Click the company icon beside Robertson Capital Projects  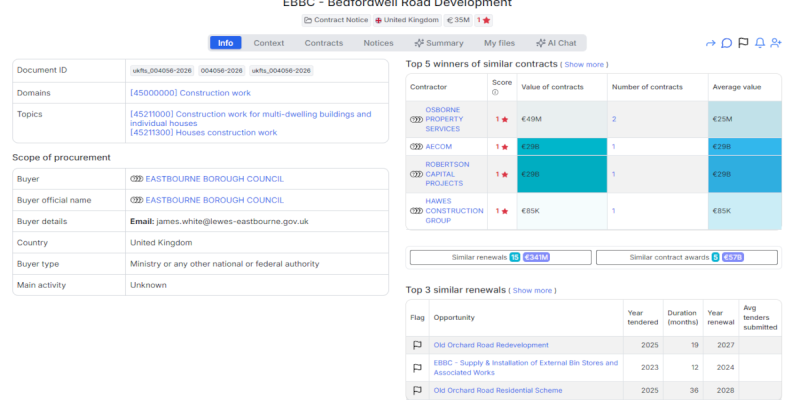416,174
